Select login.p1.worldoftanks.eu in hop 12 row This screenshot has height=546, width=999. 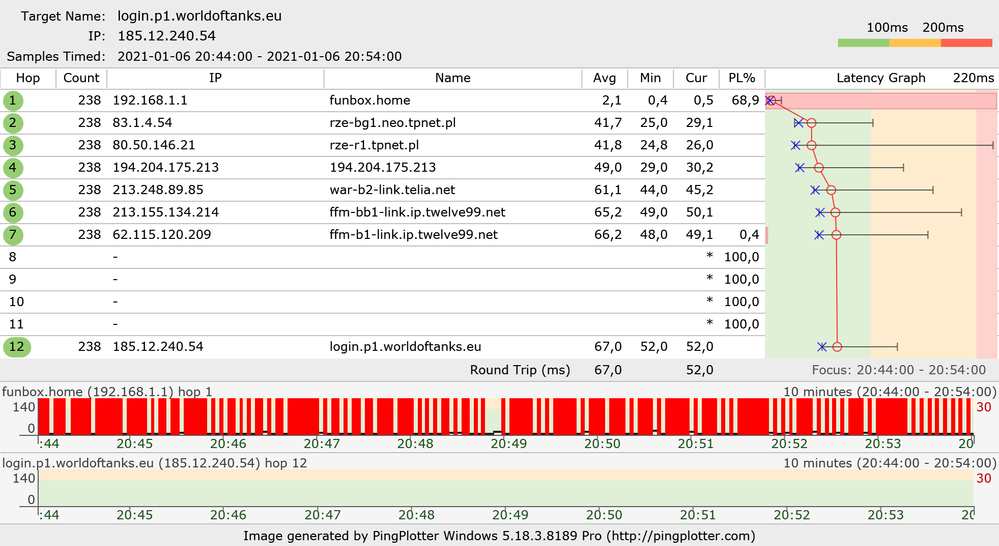(405, 347)
